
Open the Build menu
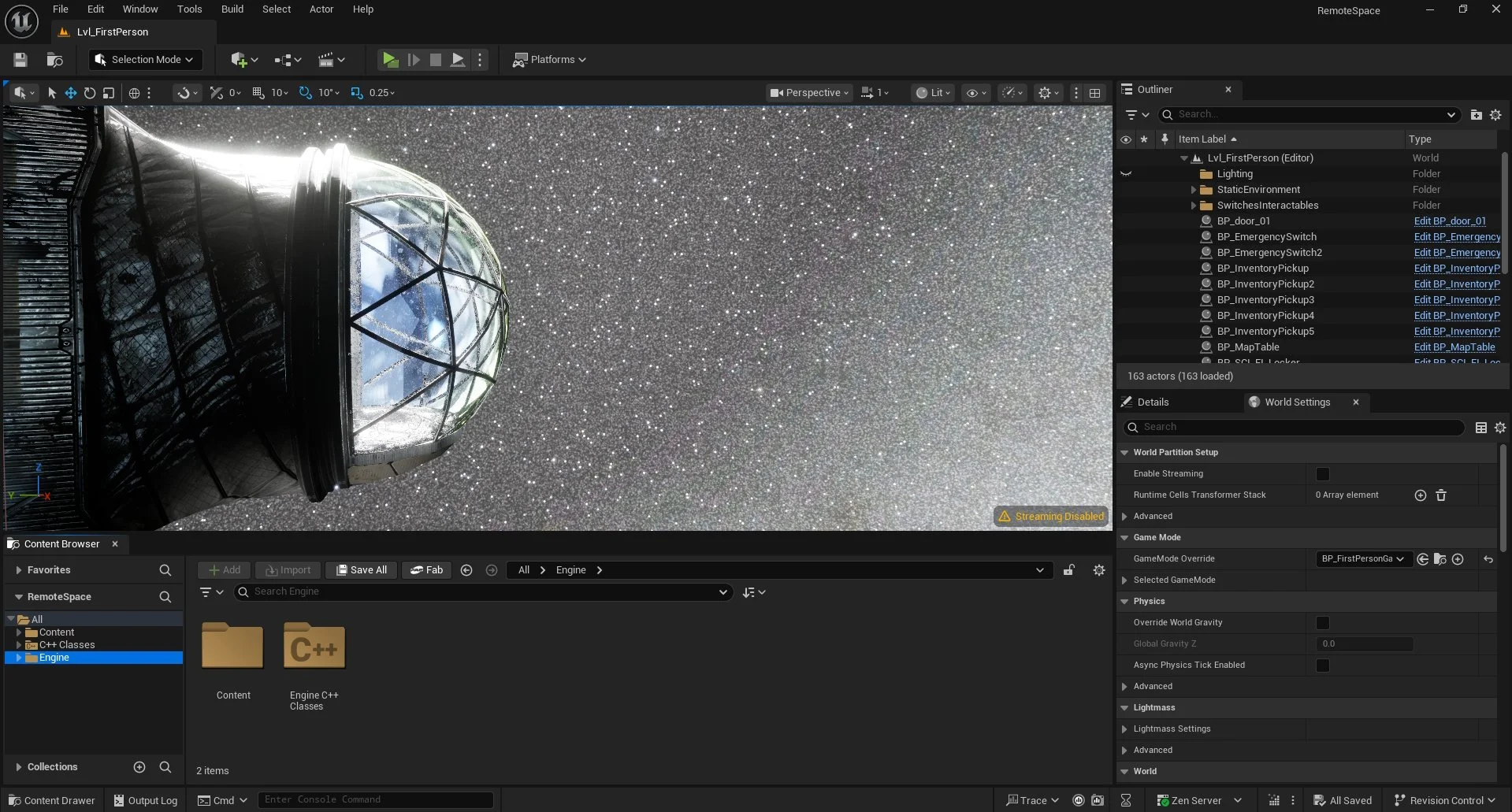(232, 9)
